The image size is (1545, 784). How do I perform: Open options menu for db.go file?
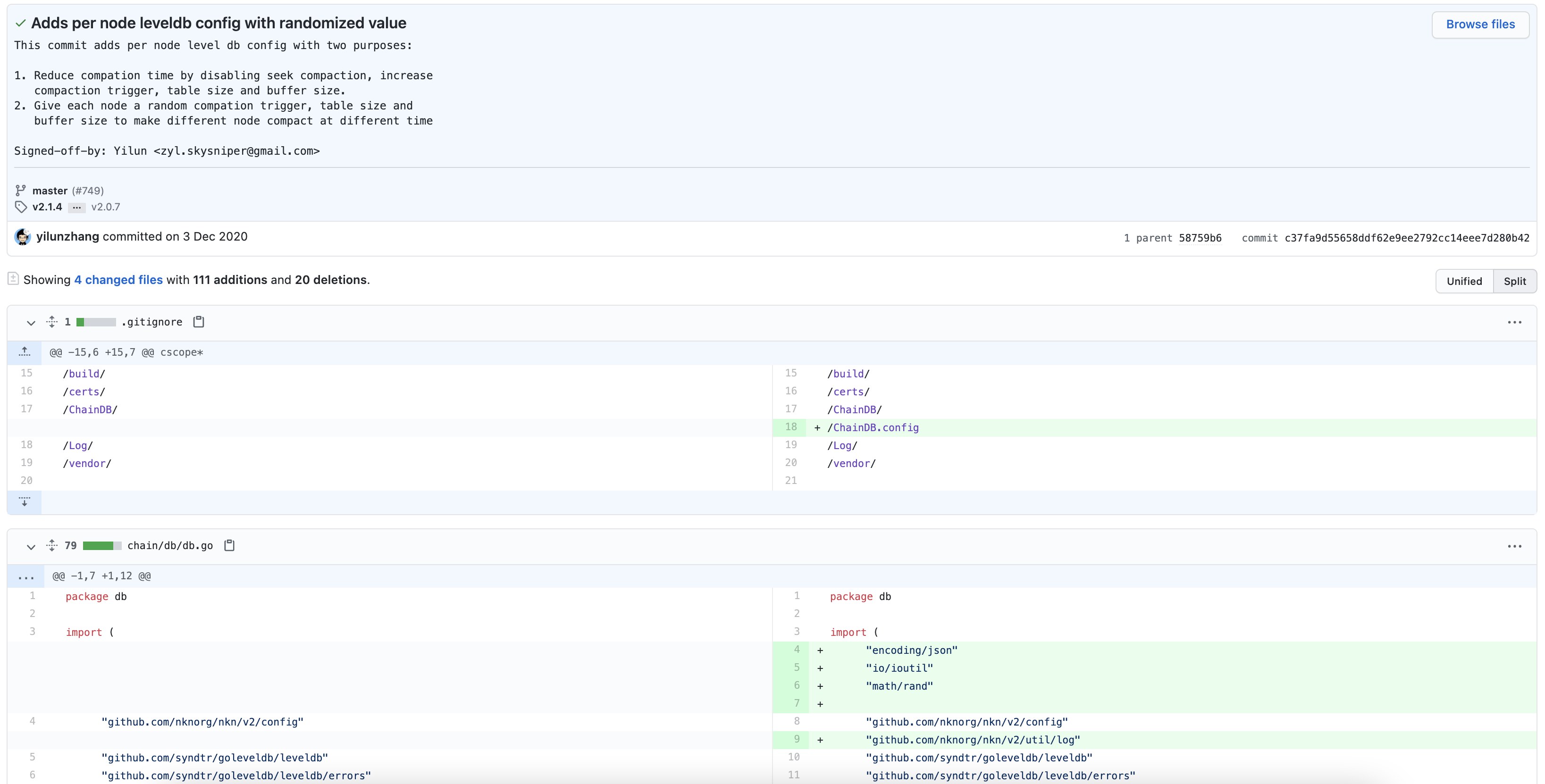pyautogui.click(x=1514, y=546)
